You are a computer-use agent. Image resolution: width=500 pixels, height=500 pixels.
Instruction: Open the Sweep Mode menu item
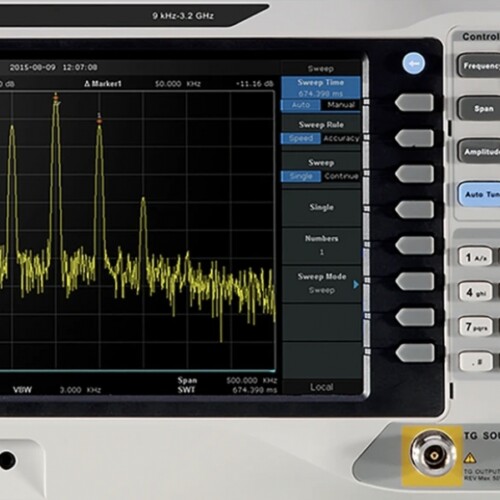click(x=321, y=284)
